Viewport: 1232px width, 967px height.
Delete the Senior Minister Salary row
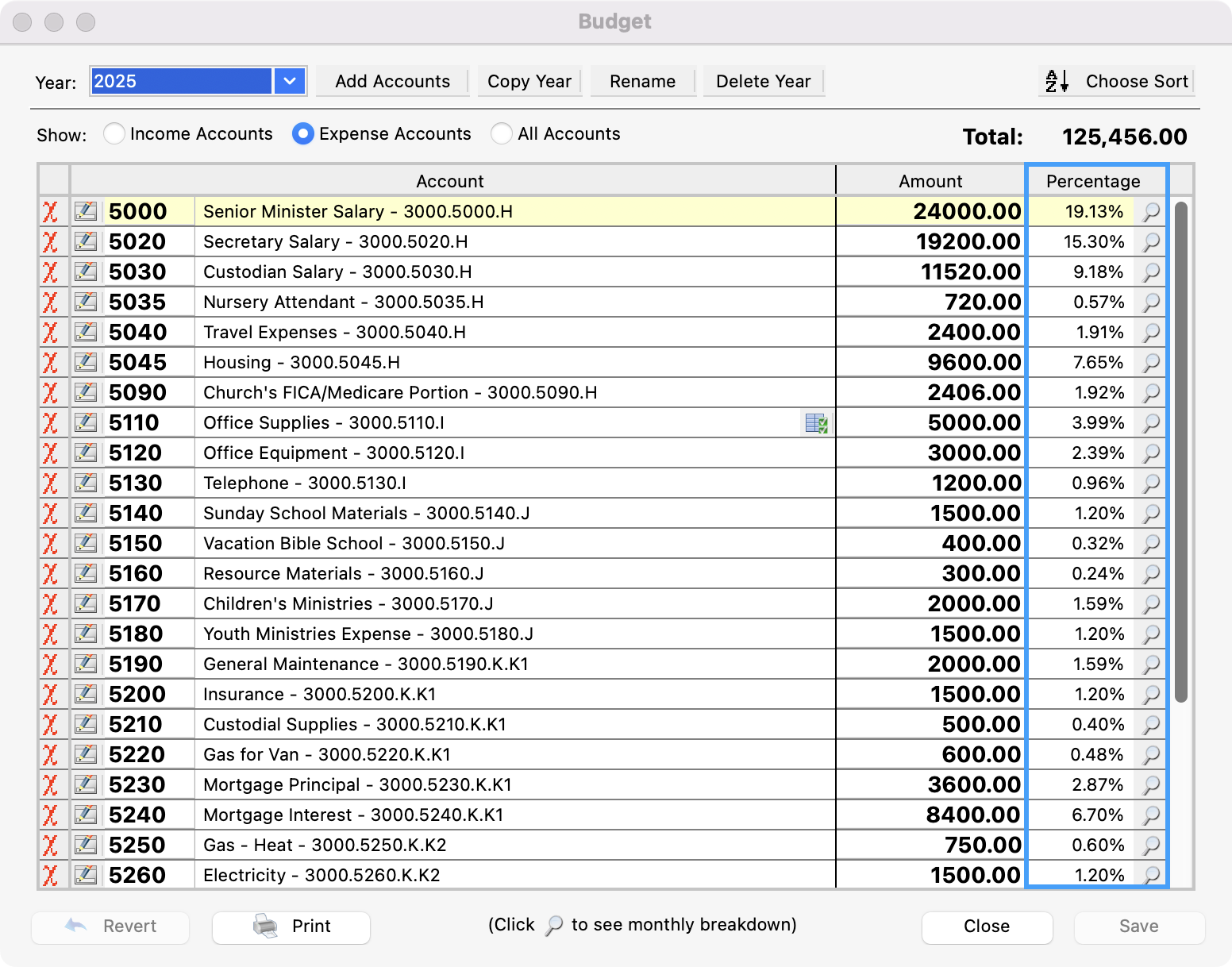coord(51,212)
